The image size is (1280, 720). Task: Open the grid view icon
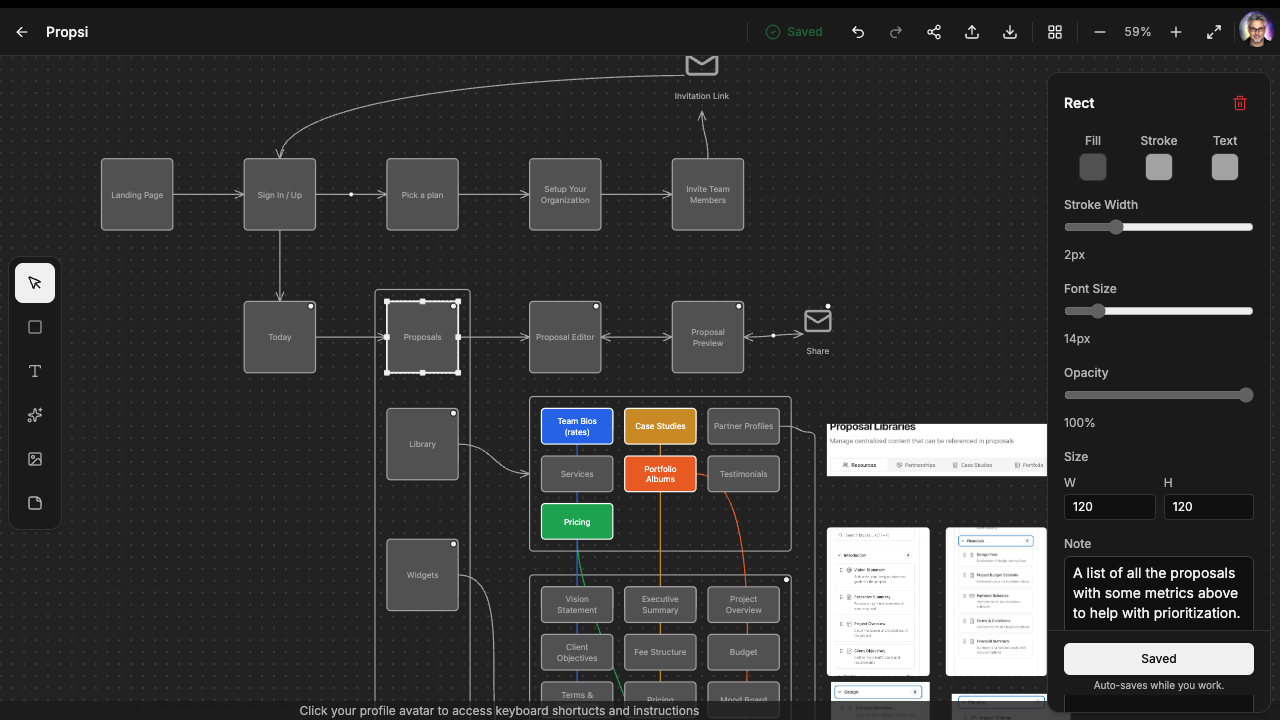(1055, 32)
